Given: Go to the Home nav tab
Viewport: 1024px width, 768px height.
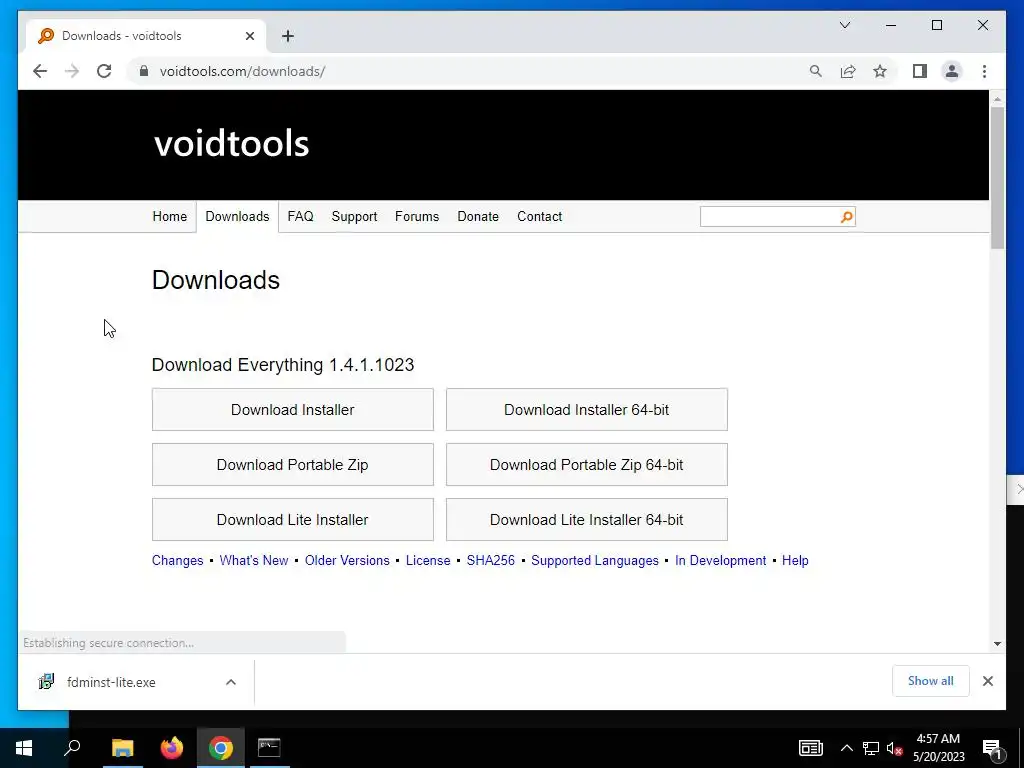Looking at the screenshot, I should coord(170,216).
